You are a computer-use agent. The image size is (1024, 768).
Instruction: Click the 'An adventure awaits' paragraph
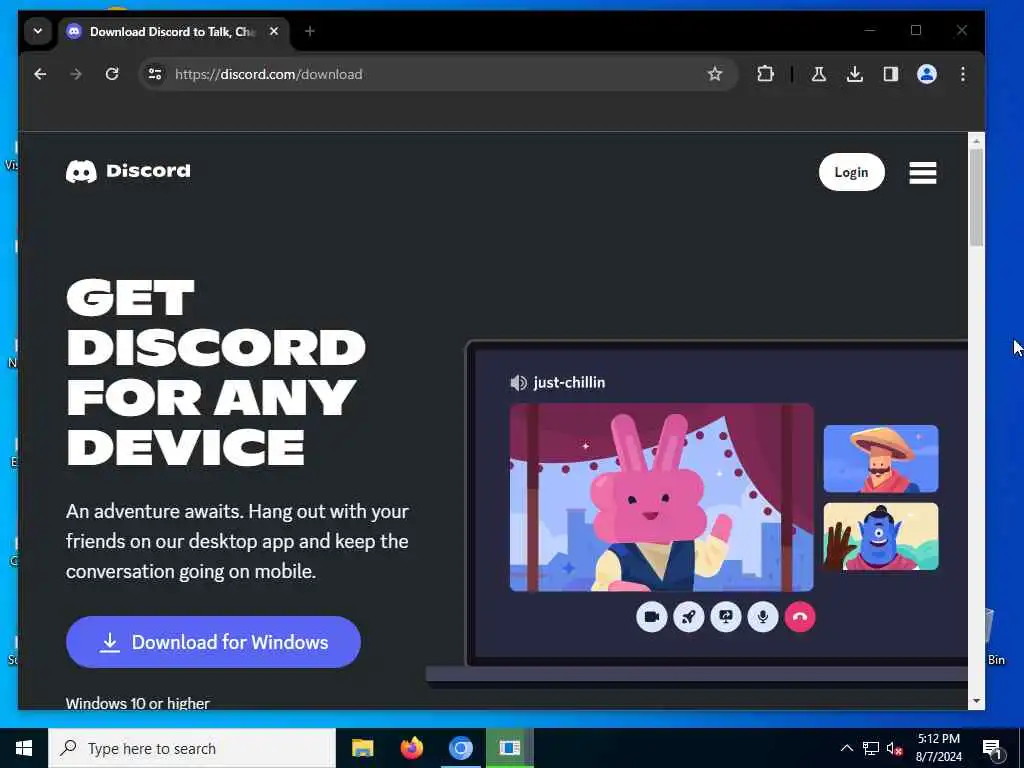[237, 541]
